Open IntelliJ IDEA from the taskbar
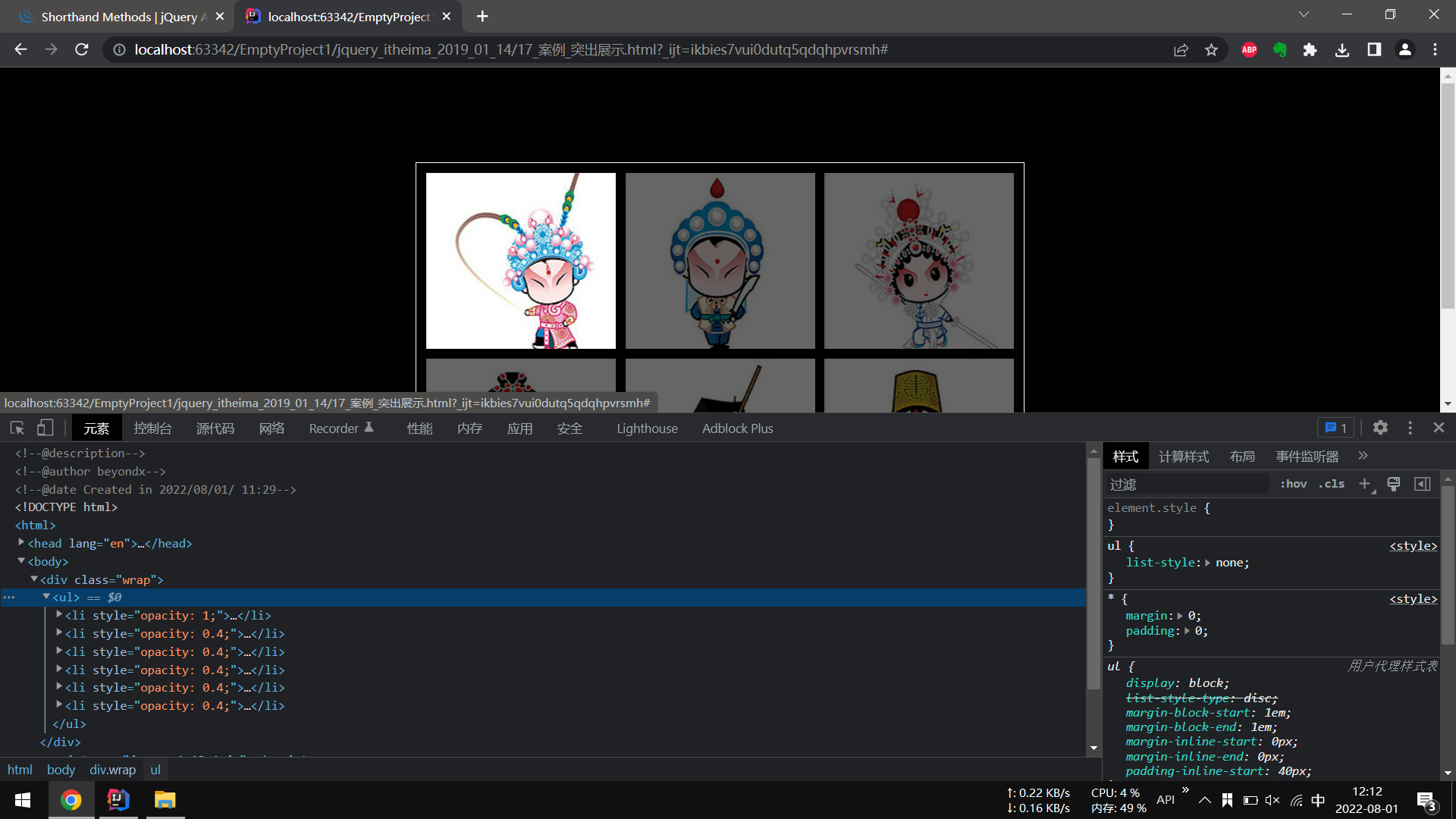Screen dimensions: 1456x819 tap(118, 800)
